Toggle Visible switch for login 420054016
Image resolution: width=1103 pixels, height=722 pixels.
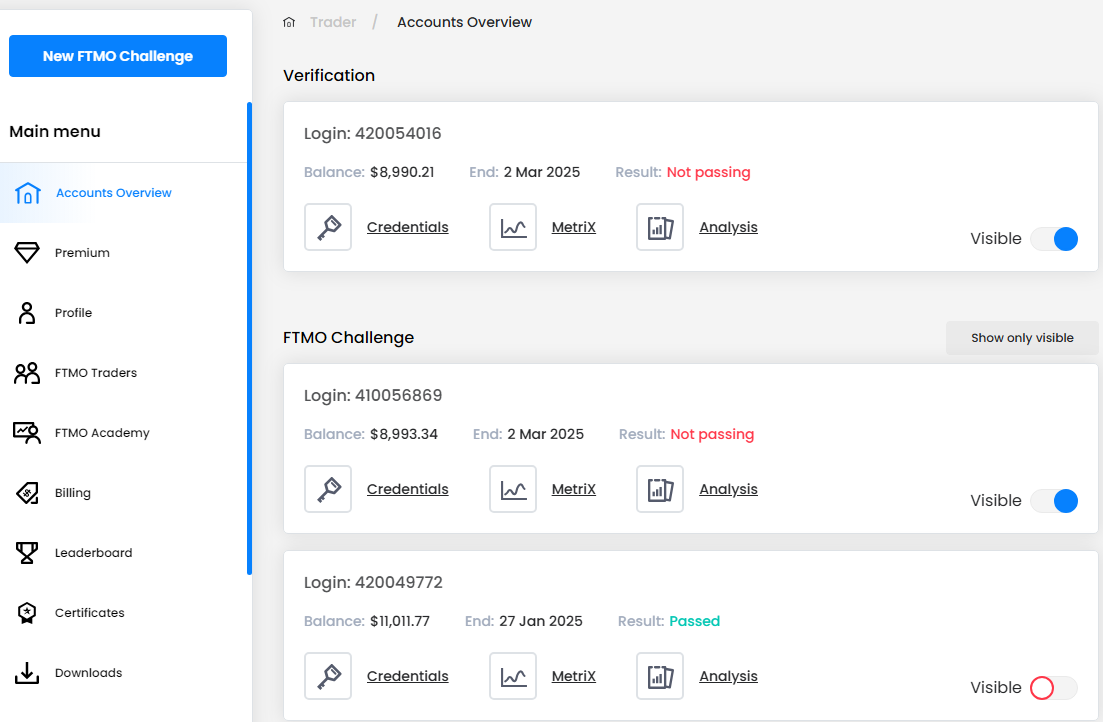click(x=1054, y=239)
